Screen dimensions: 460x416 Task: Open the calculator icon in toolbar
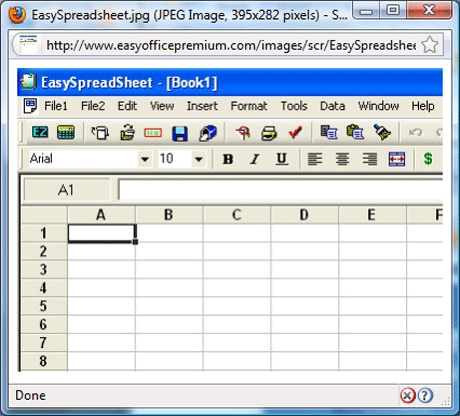pos(66,133)
